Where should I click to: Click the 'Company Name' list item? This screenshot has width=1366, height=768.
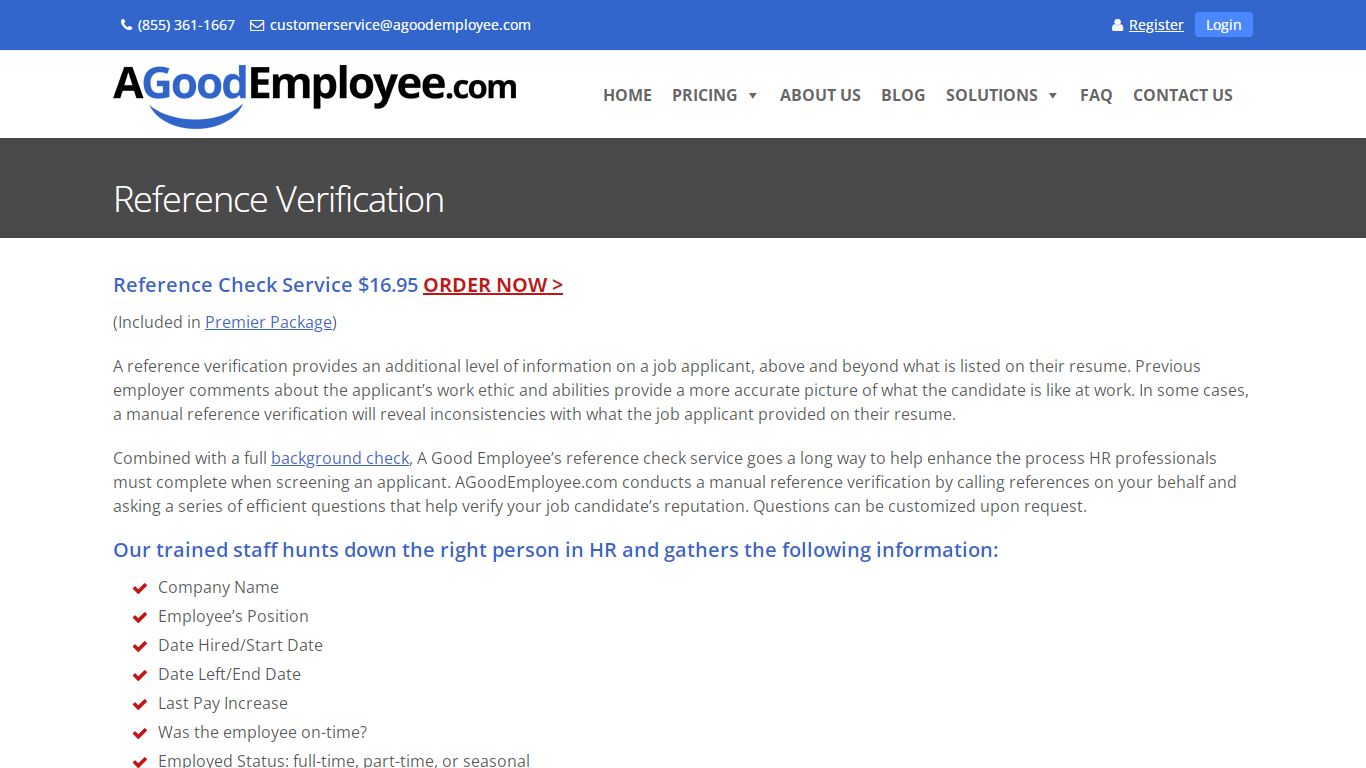pyautogui.click(x=218, y=588)
